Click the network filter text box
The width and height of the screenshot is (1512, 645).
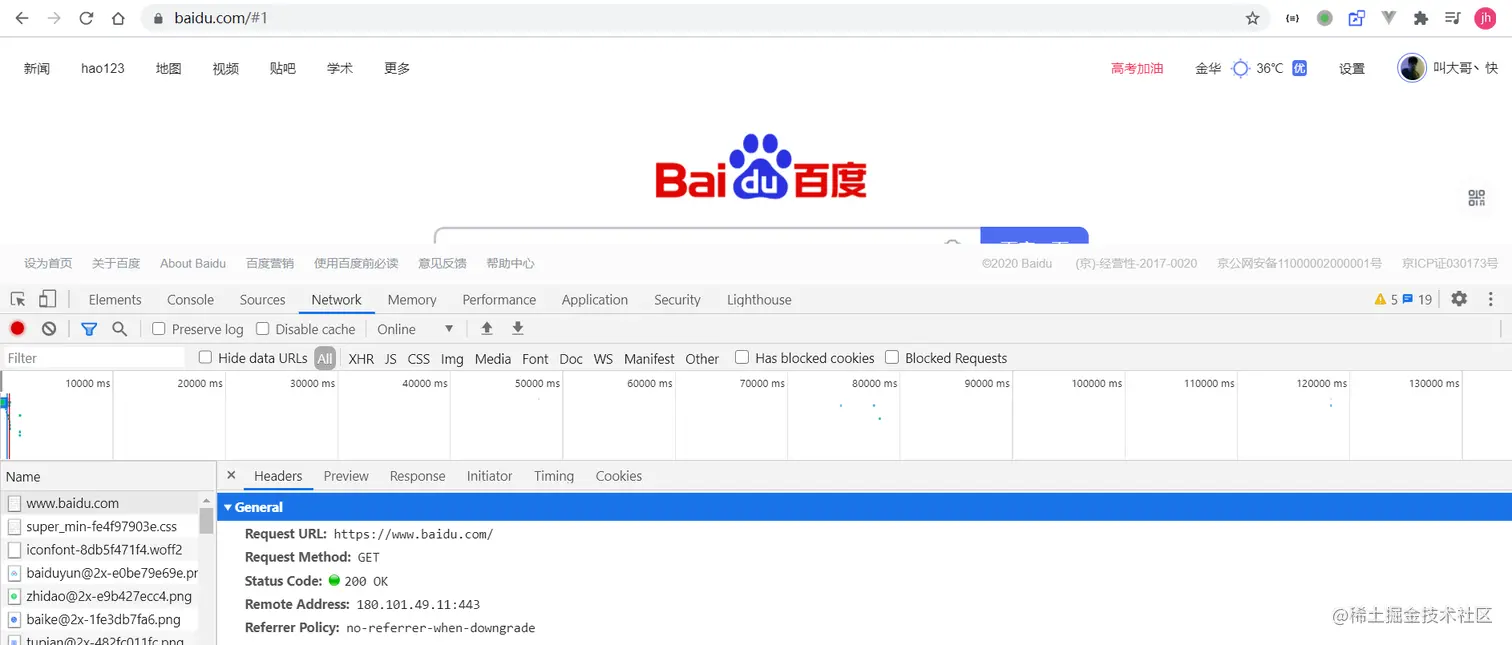94,358
